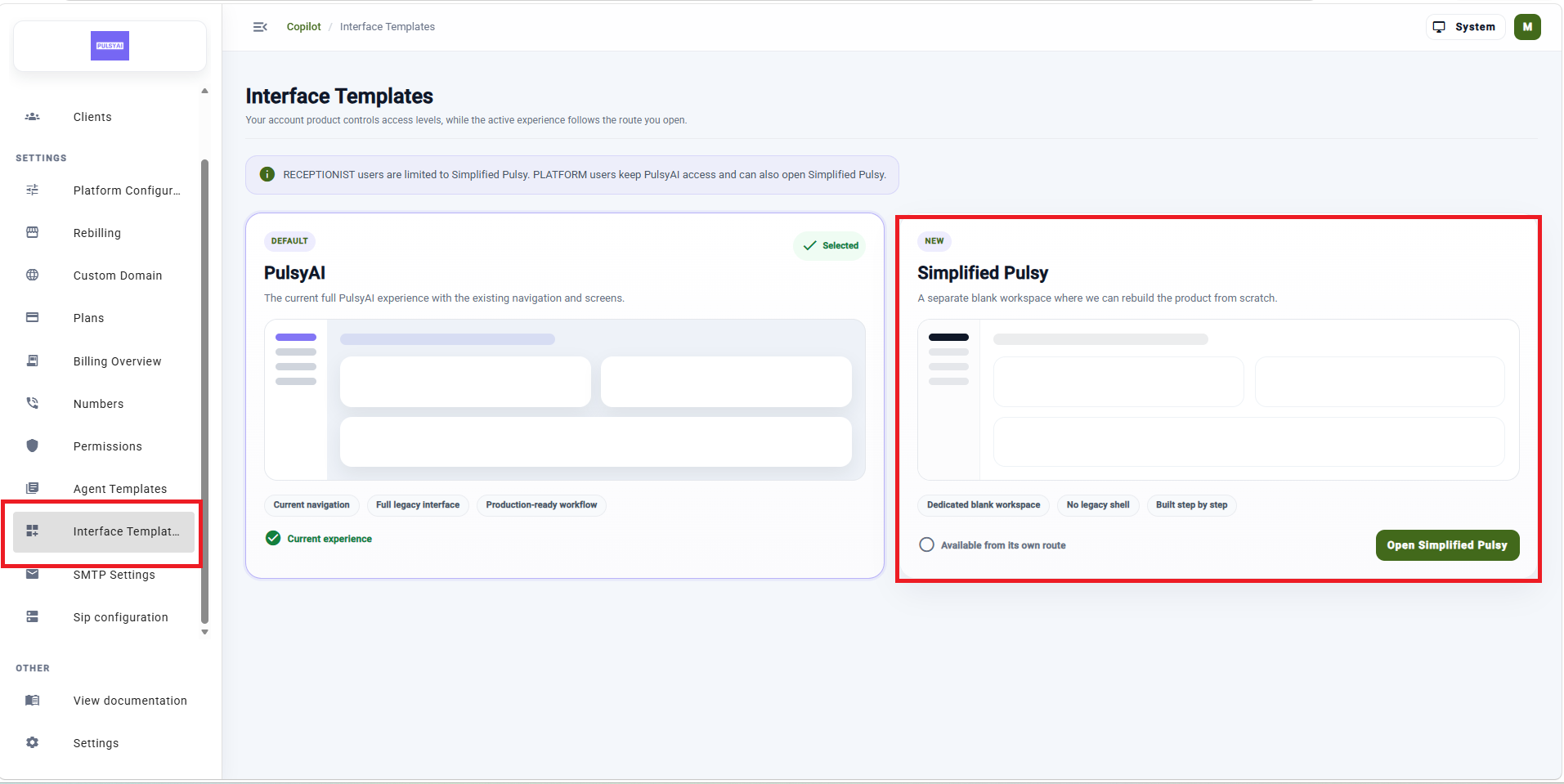
Task: Click the green check beside Current experience
Action: click(x=273, y=538)
